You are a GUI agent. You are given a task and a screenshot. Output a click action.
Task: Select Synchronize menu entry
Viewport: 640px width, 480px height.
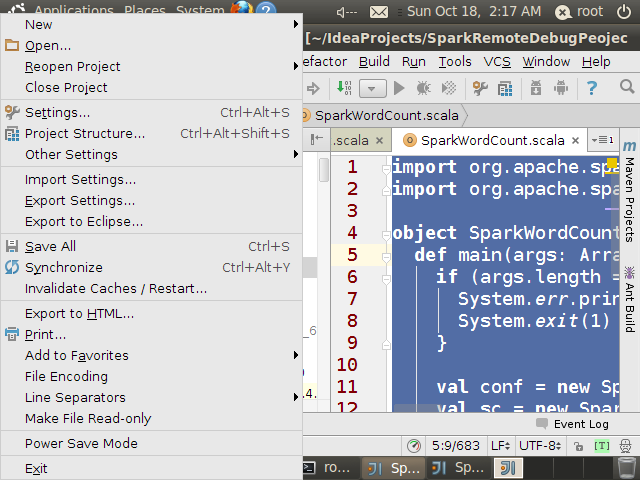pyautogui.click(x=151, y=267)
